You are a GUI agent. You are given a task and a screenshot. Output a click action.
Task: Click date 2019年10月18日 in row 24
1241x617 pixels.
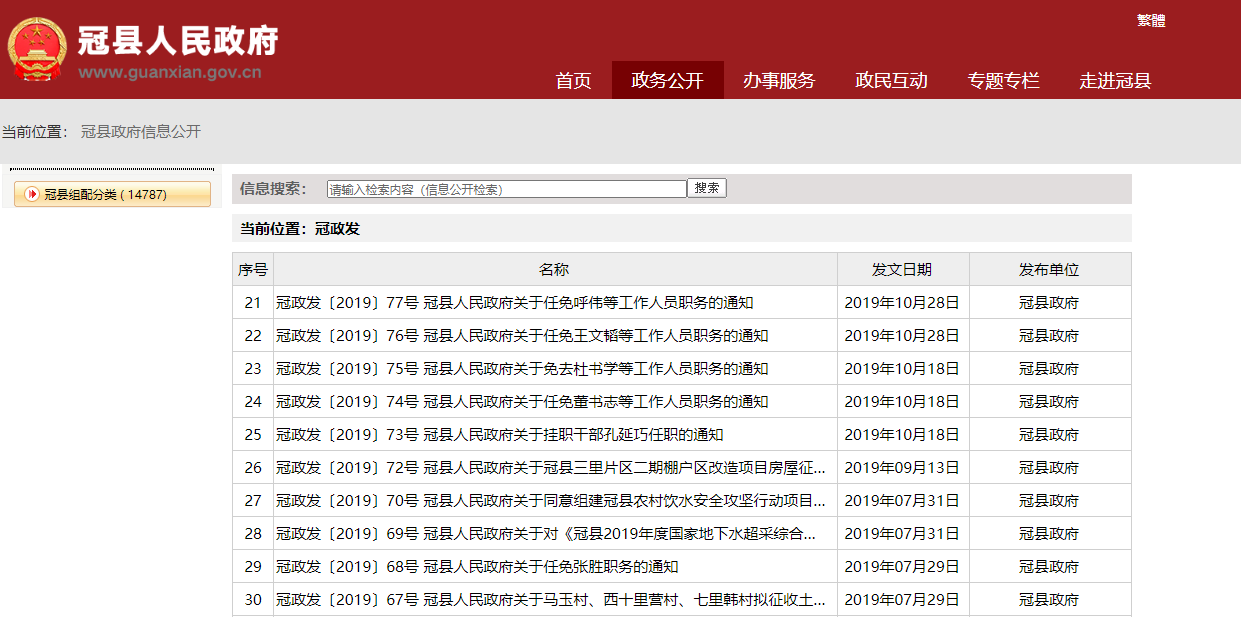tap(902, 401)
